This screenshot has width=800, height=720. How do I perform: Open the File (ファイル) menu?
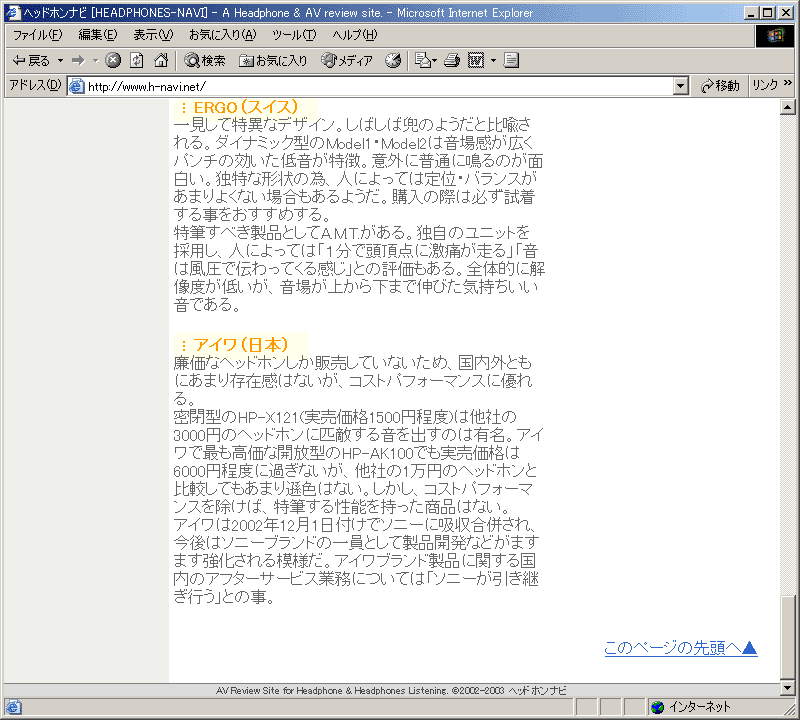(37, 35)
